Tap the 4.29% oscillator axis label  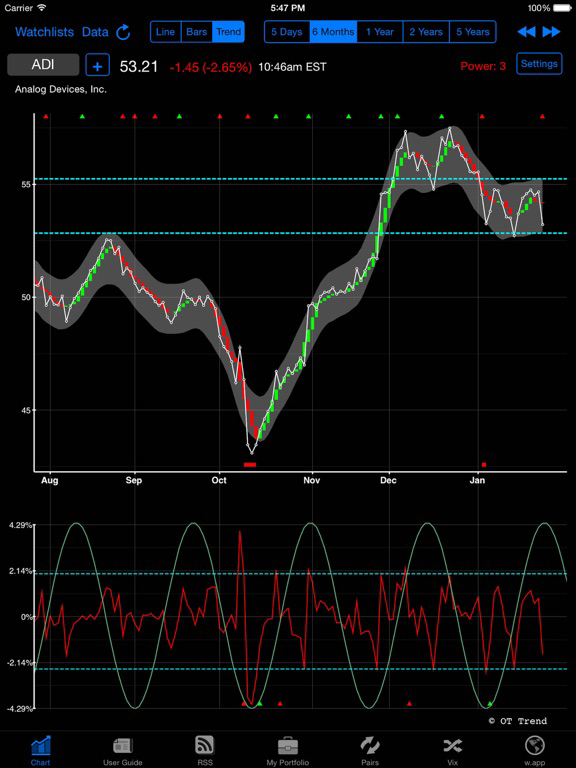pos(20,526)
